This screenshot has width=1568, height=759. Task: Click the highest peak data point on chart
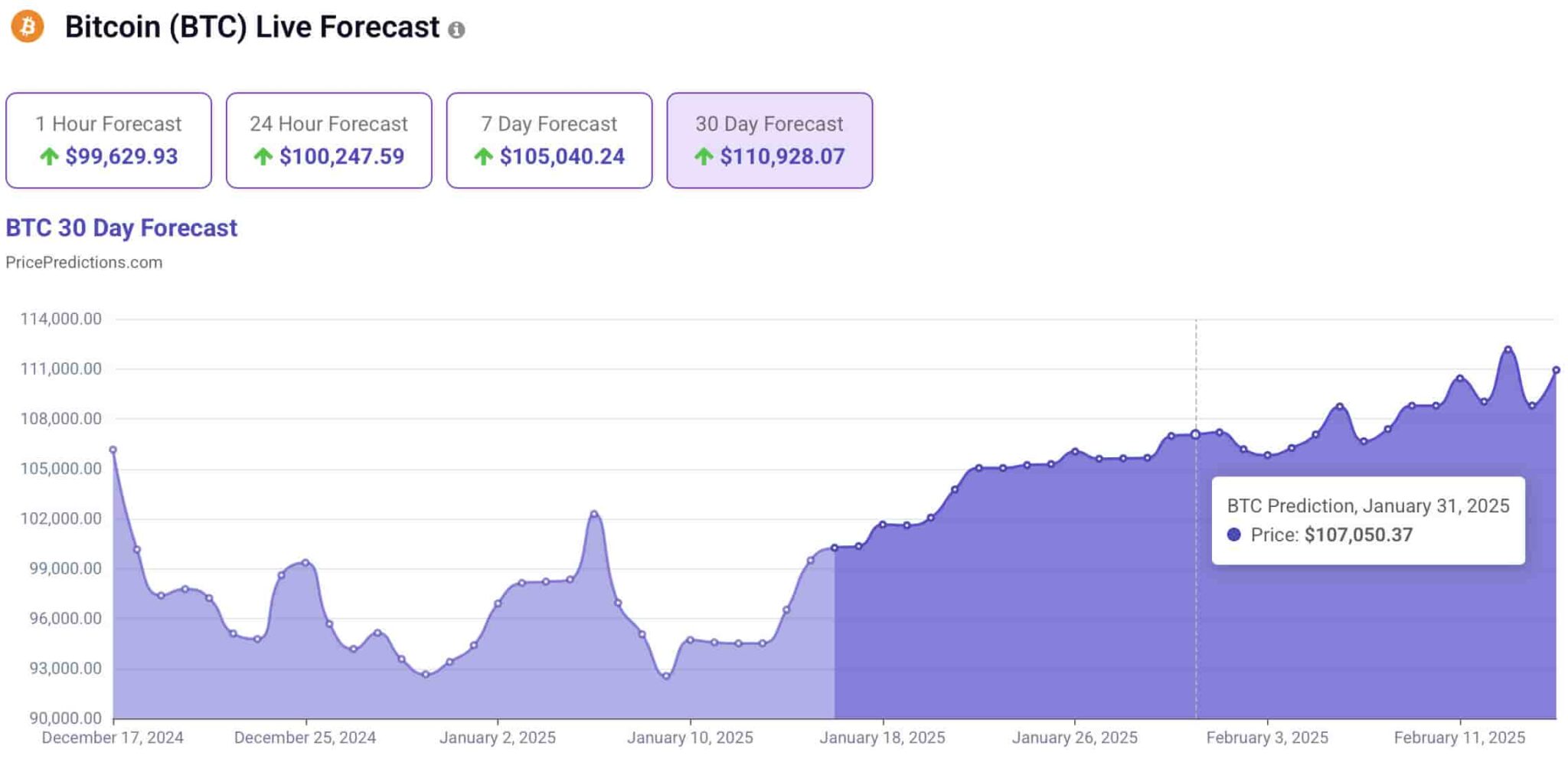coord(1508,349)
